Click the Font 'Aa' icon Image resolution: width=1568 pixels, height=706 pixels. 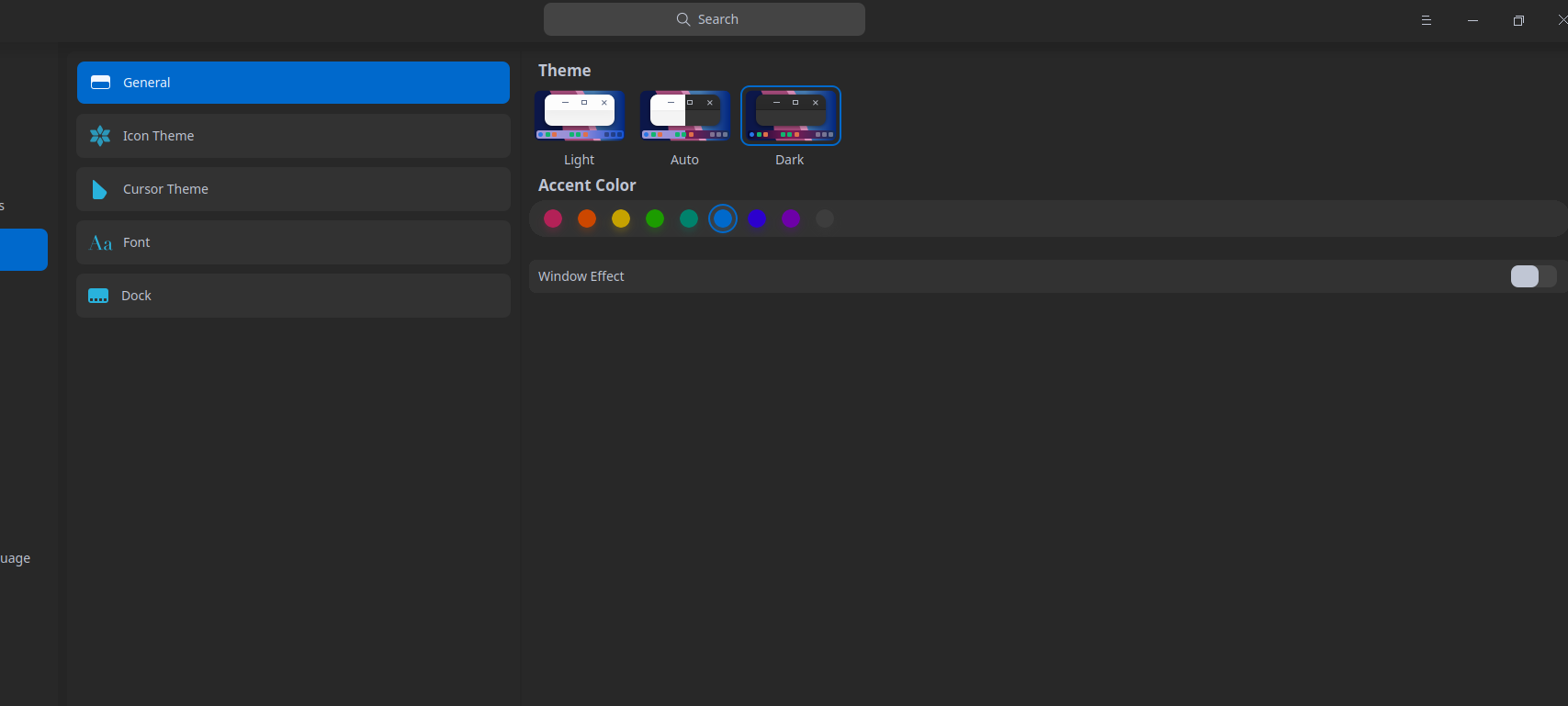tap(100, 242)
